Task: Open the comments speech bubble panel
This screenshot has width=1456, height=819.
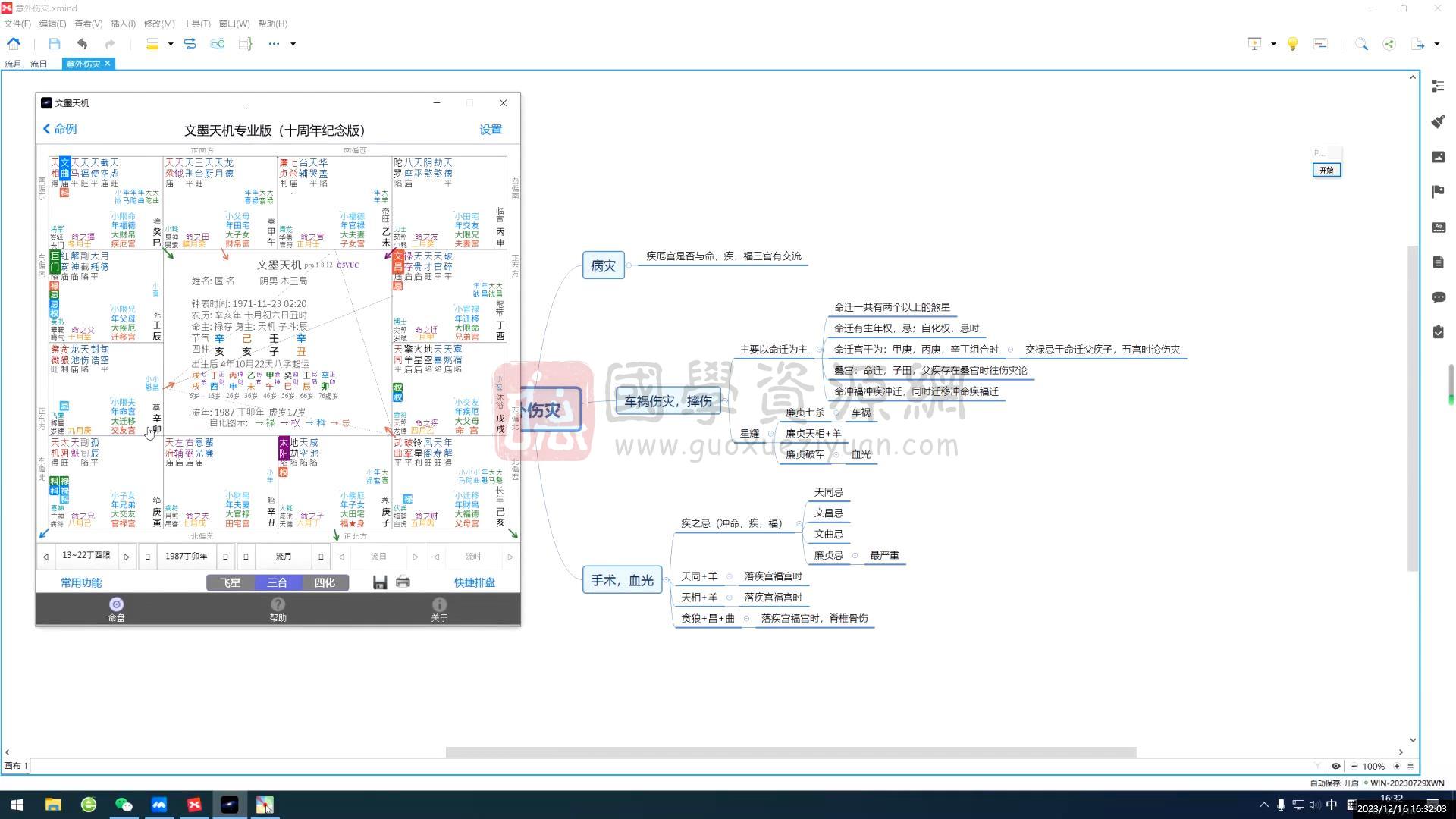Action: (1438, 297)
